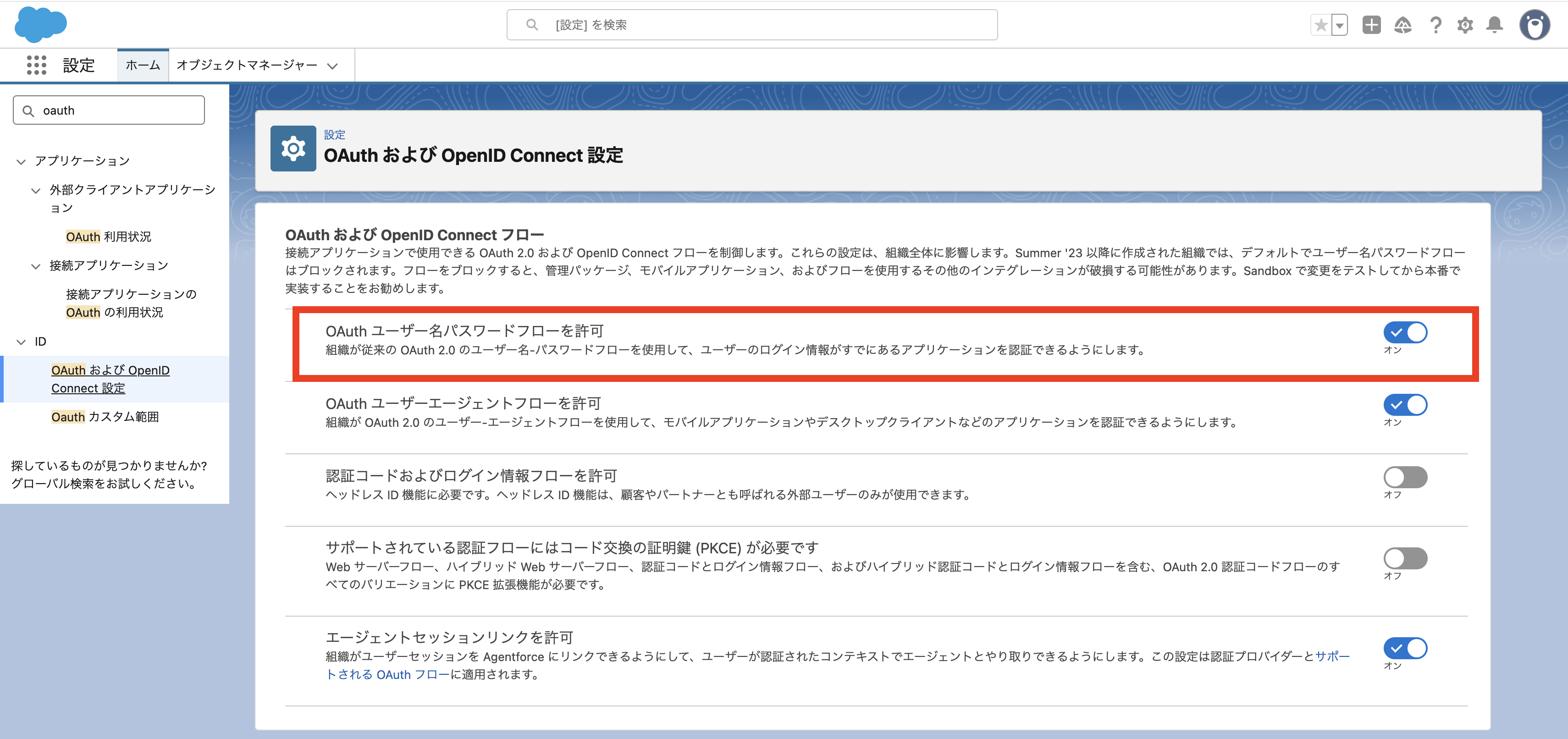Click the [設定] を検索 global search field
Viewport: 1568px width, 739px height.
point(752,25)
